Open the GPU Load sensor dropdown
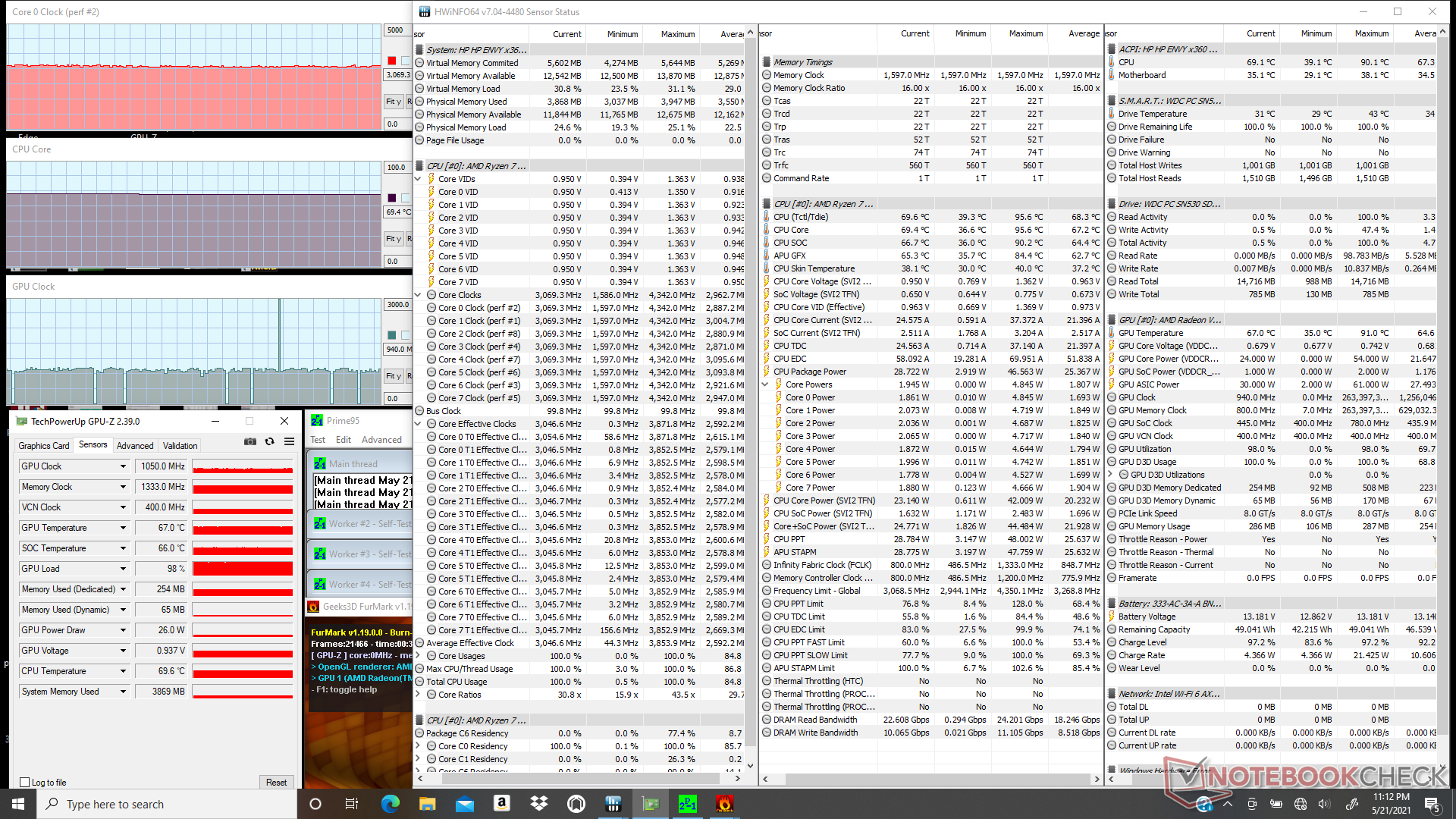1456x819 pixels. pos(123,569)
